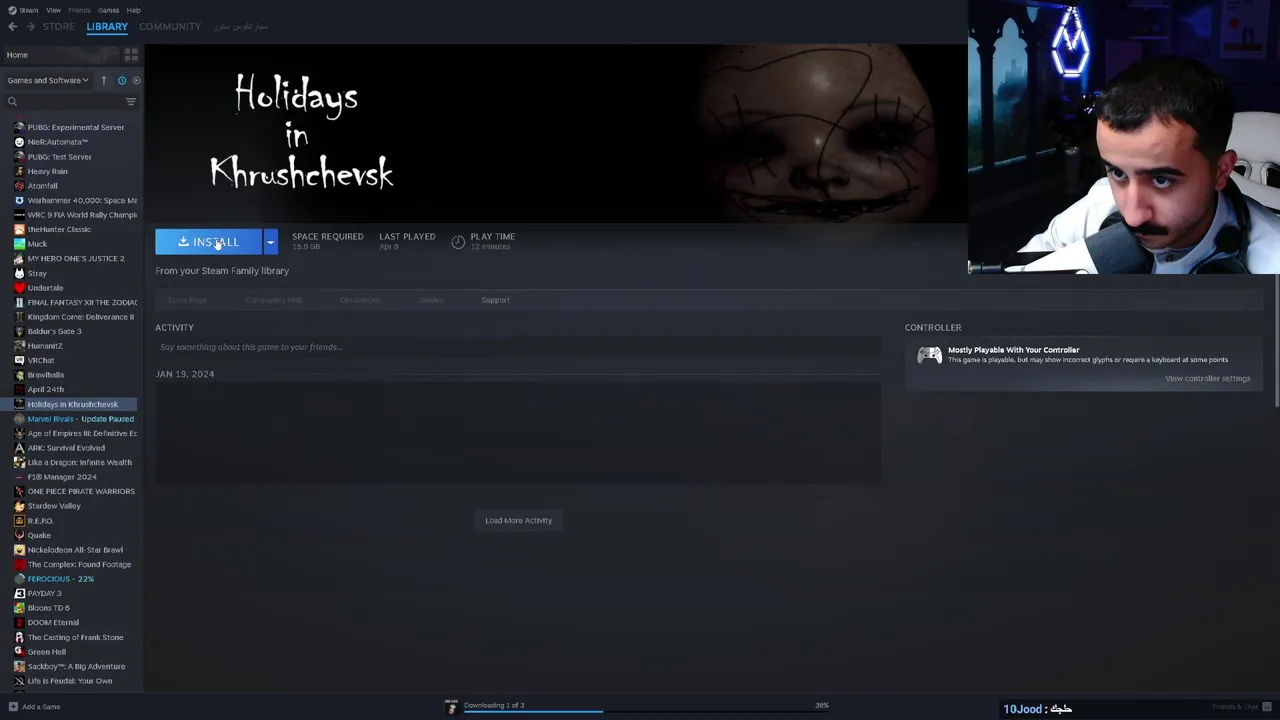Click the library search input field
Viewport: 1280px width, 720px height.
(x=71, y=102)
